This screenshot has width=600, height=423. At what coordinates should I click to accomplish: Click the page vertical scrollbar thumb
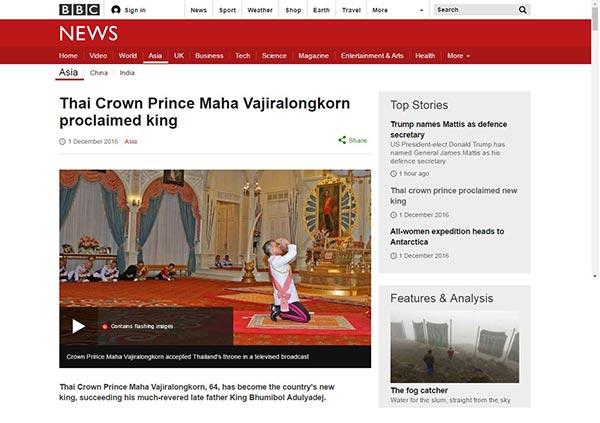pos(595,18)
